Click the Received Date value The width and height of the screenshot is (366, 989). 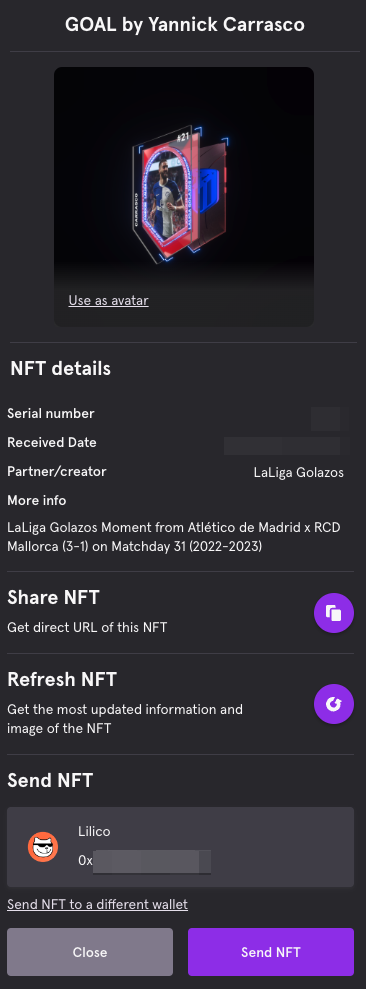(284, 445)
